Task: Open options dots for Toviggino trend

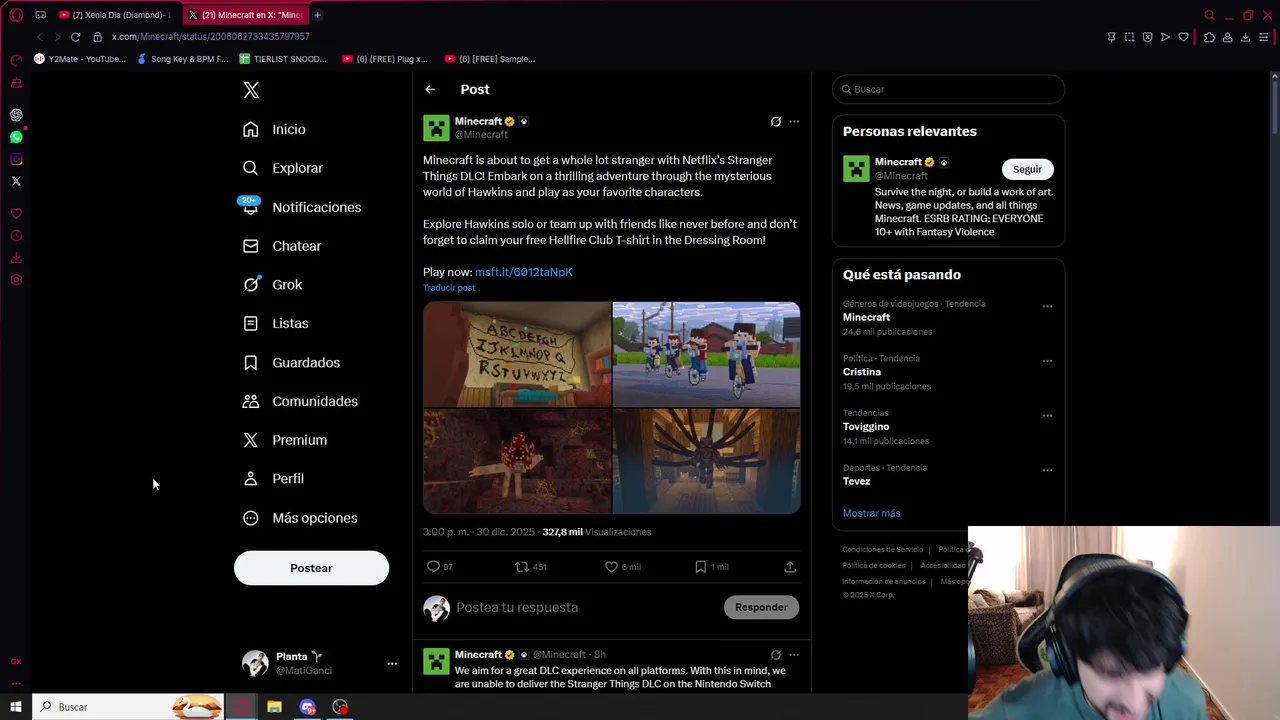Action: tap(1047, 416)
